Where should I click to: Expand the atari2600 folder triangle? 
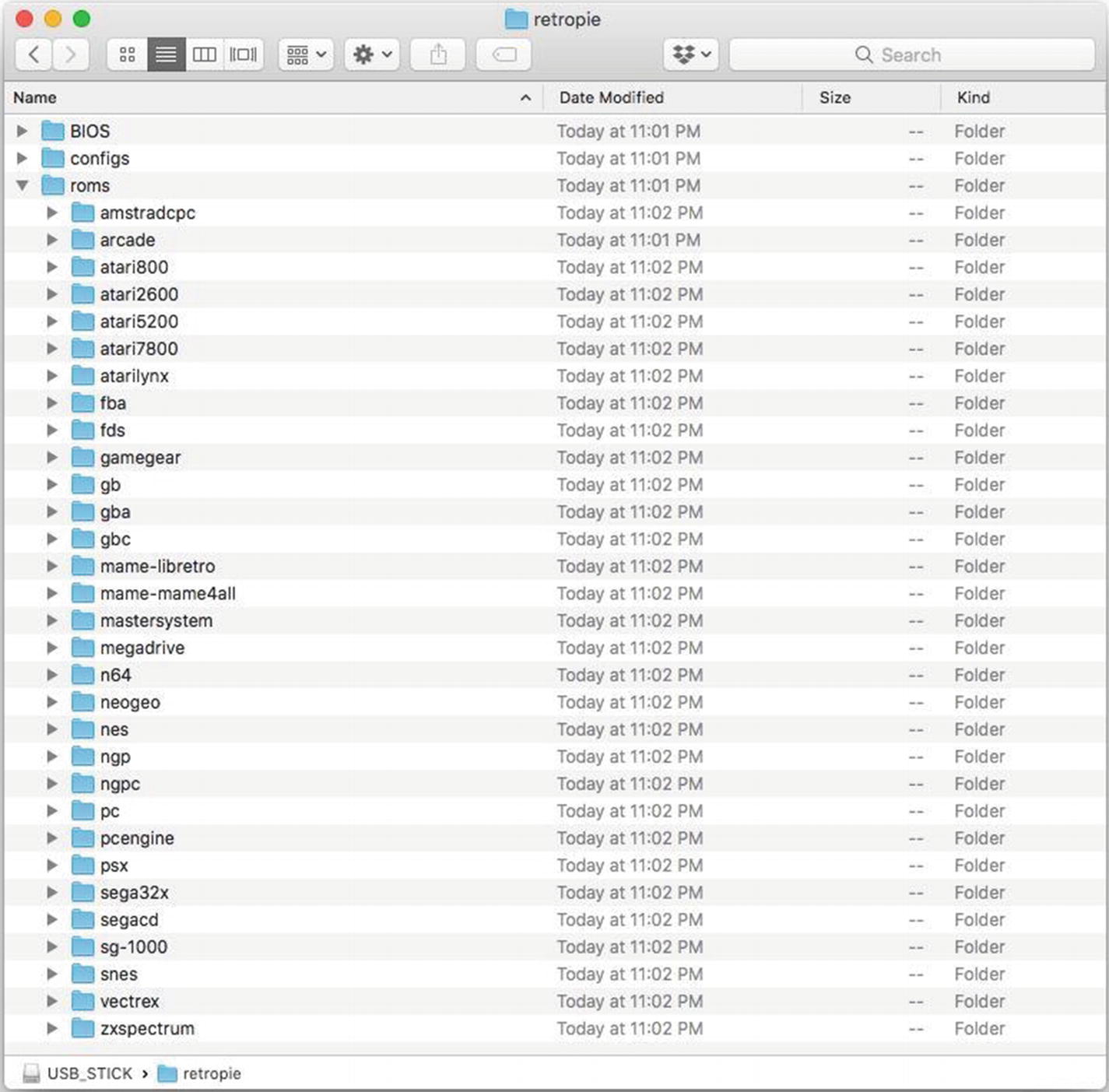[x=52, y=294]
